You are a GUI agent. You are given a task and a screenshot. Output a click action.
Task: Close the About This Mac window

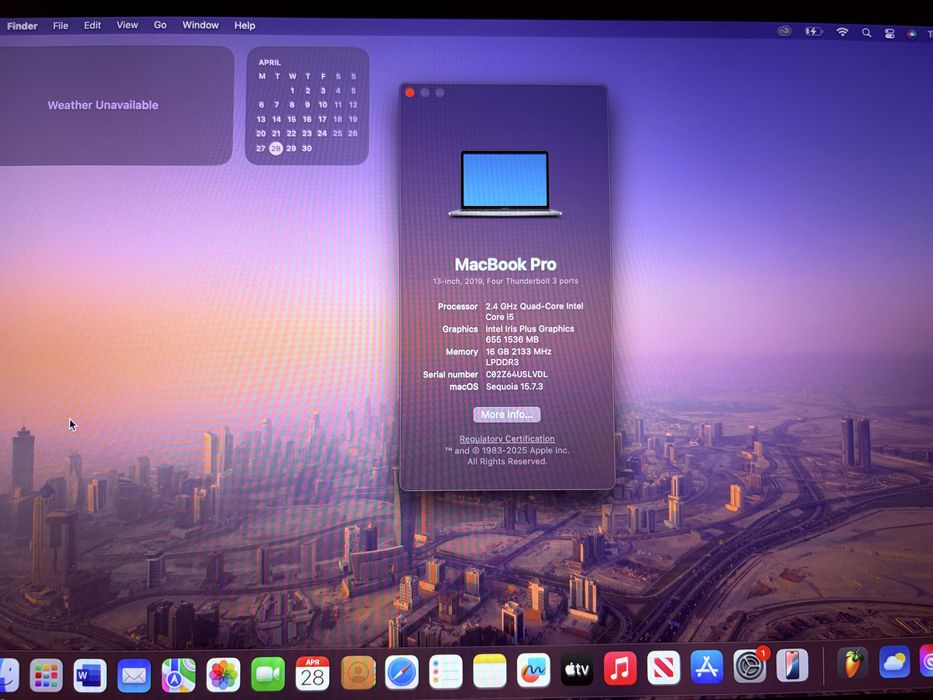pyautogui.click(x=409, y=92)
